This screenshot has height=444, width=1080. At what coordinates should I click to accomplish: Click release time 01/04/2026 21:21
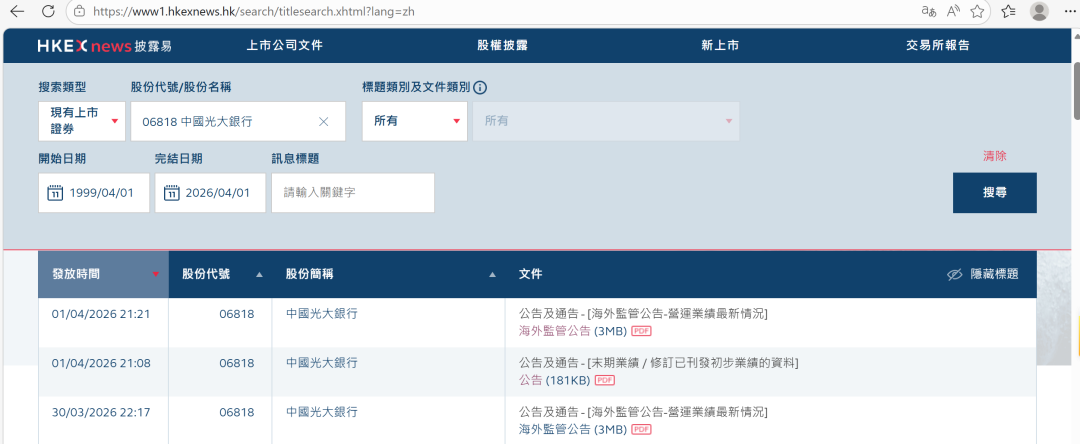coord(101,314)
